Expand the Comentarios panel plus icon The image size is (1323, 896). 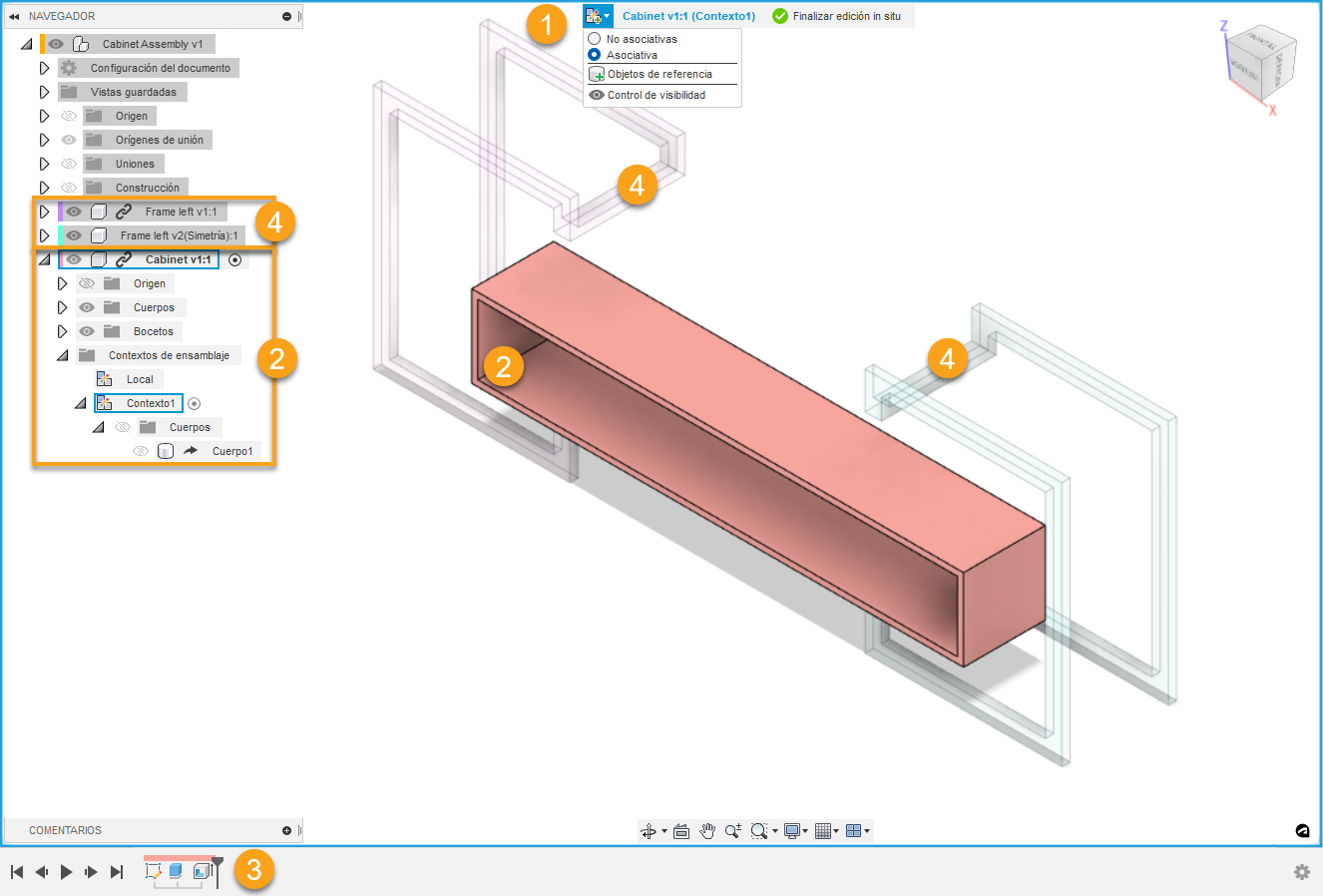click(287, 830)
